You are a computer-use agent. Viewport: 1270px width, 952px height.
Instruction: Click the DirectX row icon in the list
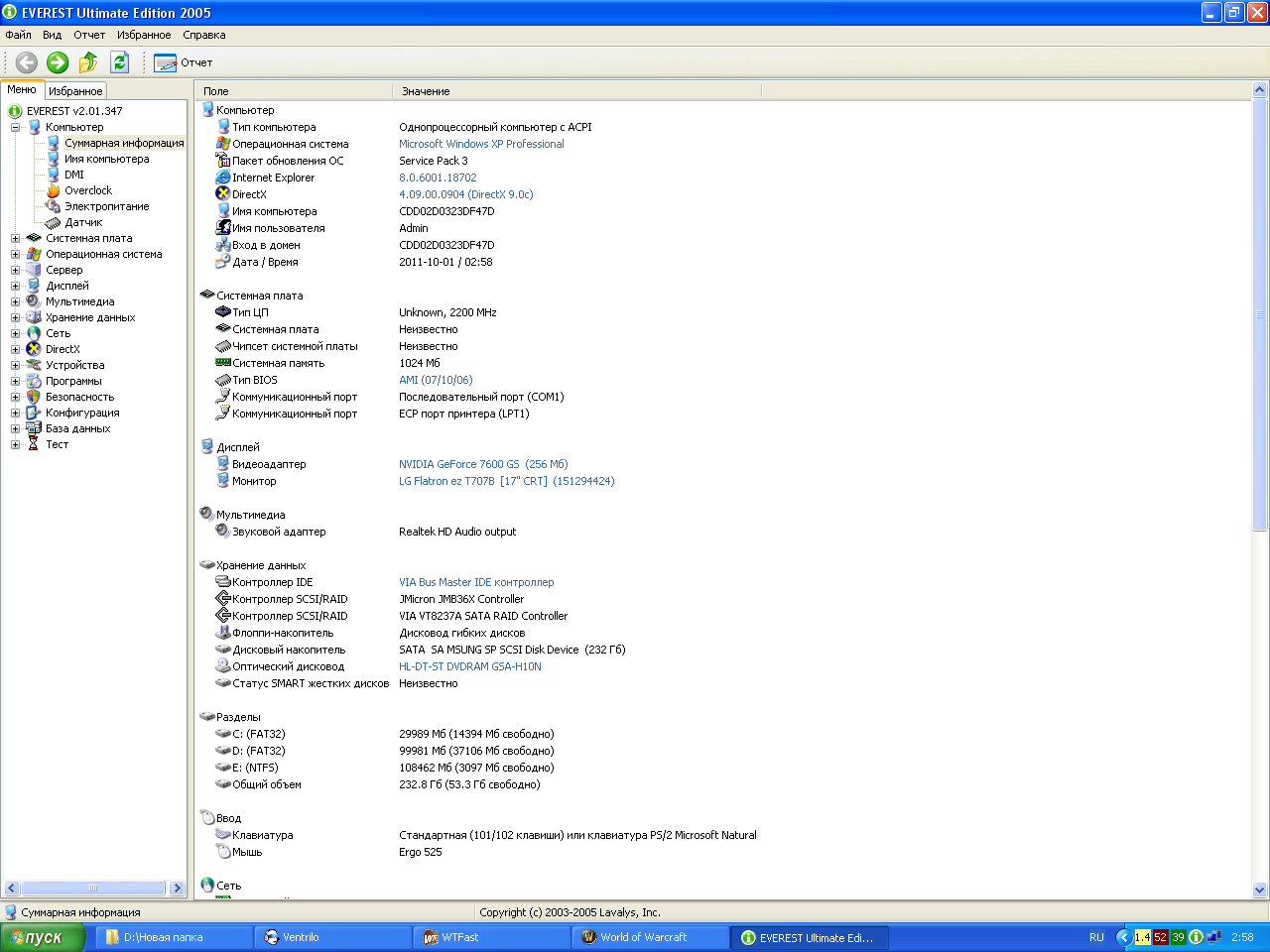(223, 194)
